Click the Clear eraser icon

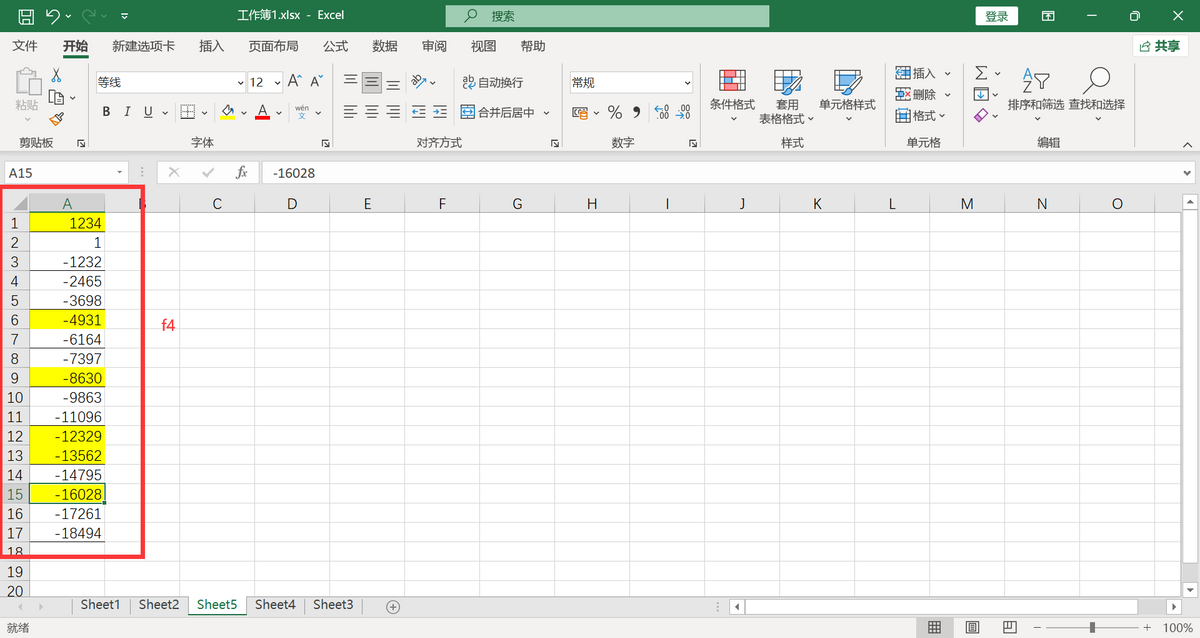coord(981,116)
